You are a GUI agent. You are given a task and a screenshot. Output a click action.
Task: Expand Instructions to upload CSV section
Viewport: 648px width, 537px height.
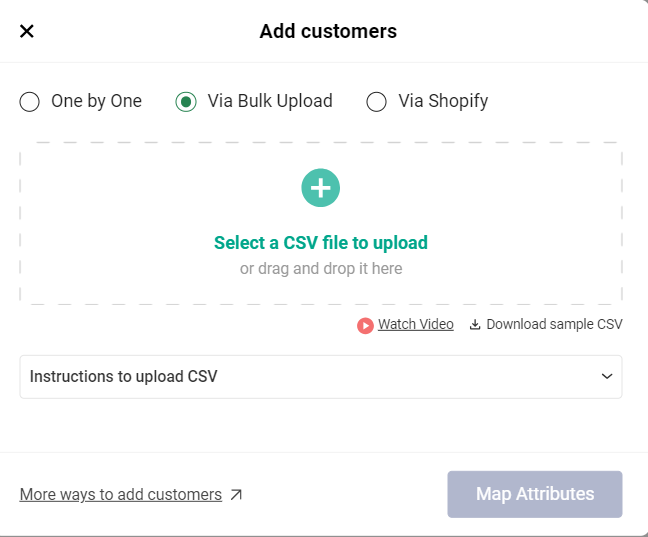(124, 377)
